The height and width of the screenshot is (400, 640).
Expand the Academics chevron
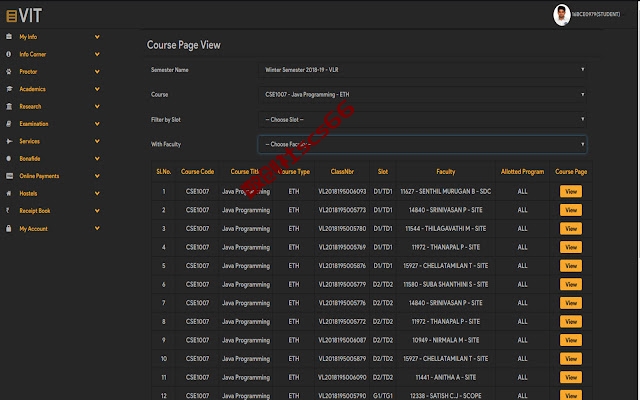click(x=97, y=89)
